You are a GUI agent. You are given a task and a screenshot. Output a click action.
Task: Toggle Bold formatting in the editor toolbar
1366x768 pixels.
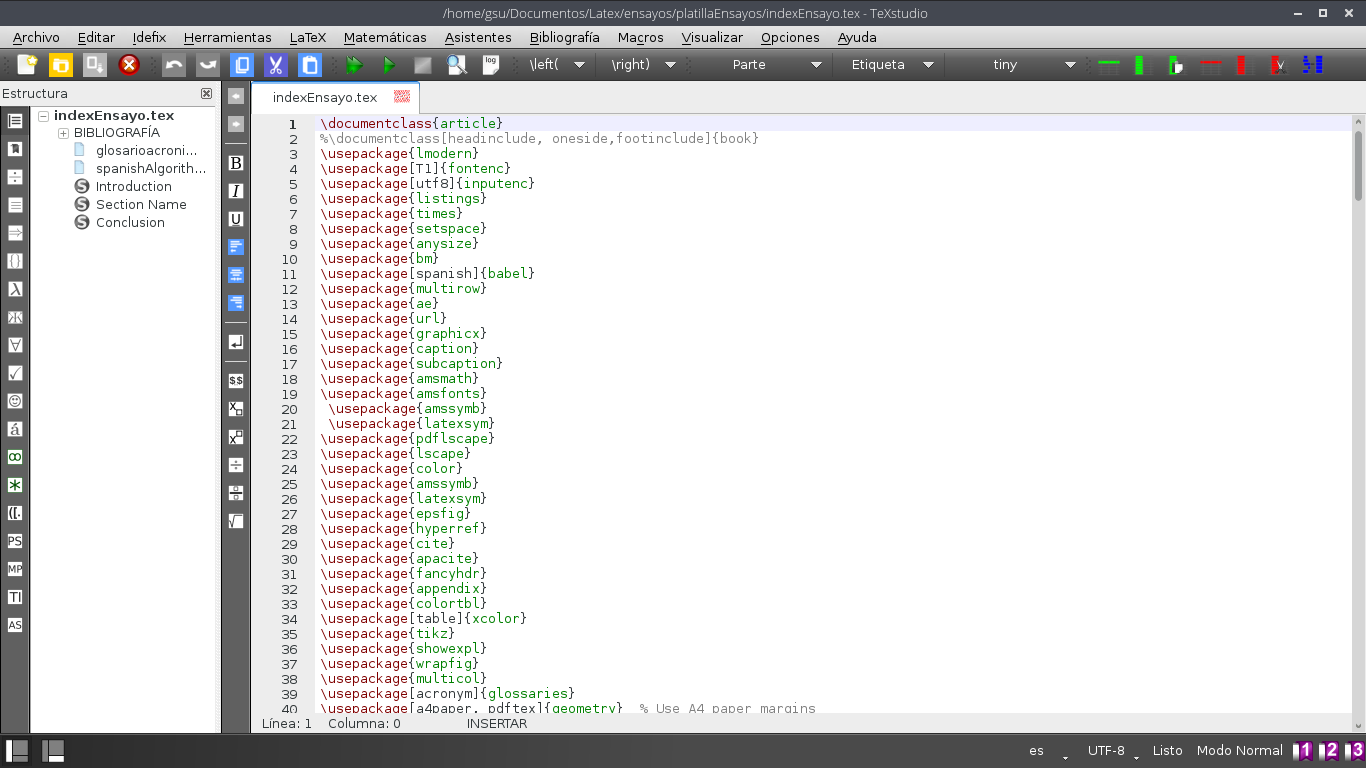point(235,162)
